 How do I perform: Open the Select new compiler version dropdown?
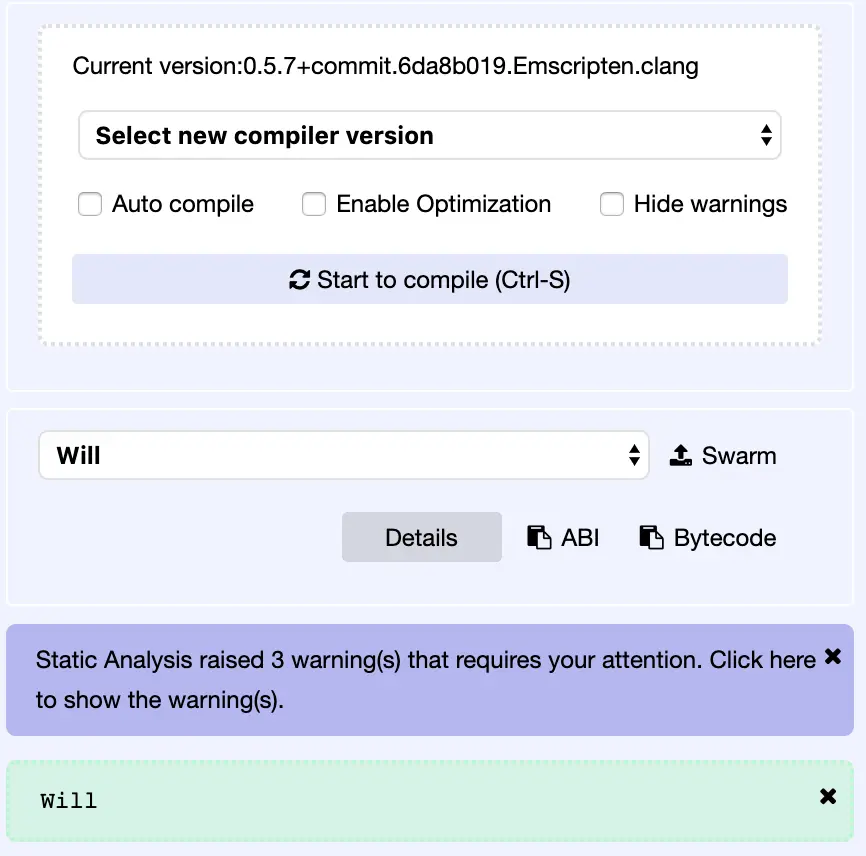[430, 134]
